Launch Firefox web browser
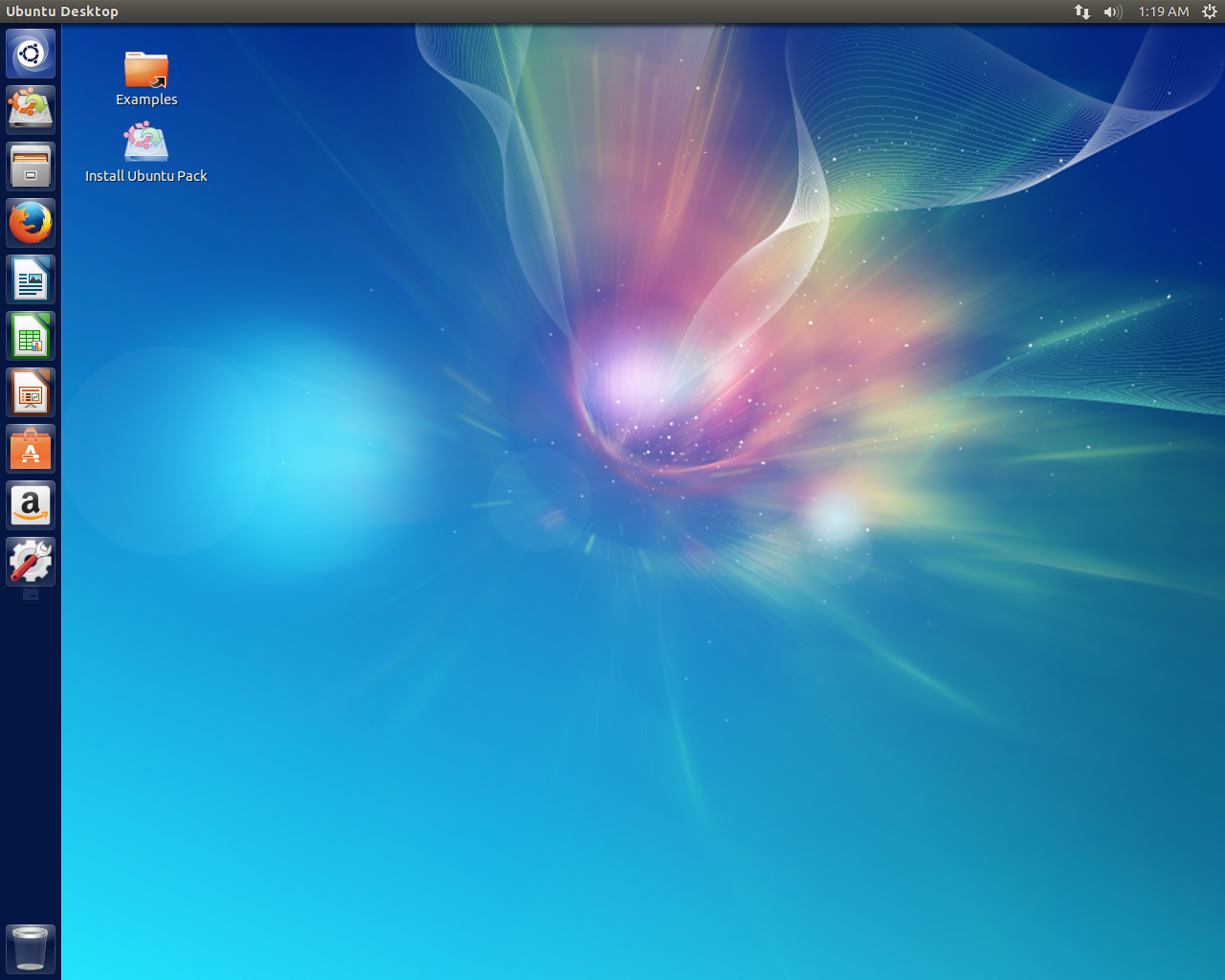Viewport: 1225px width, 980px height. [x=31, y=223]
